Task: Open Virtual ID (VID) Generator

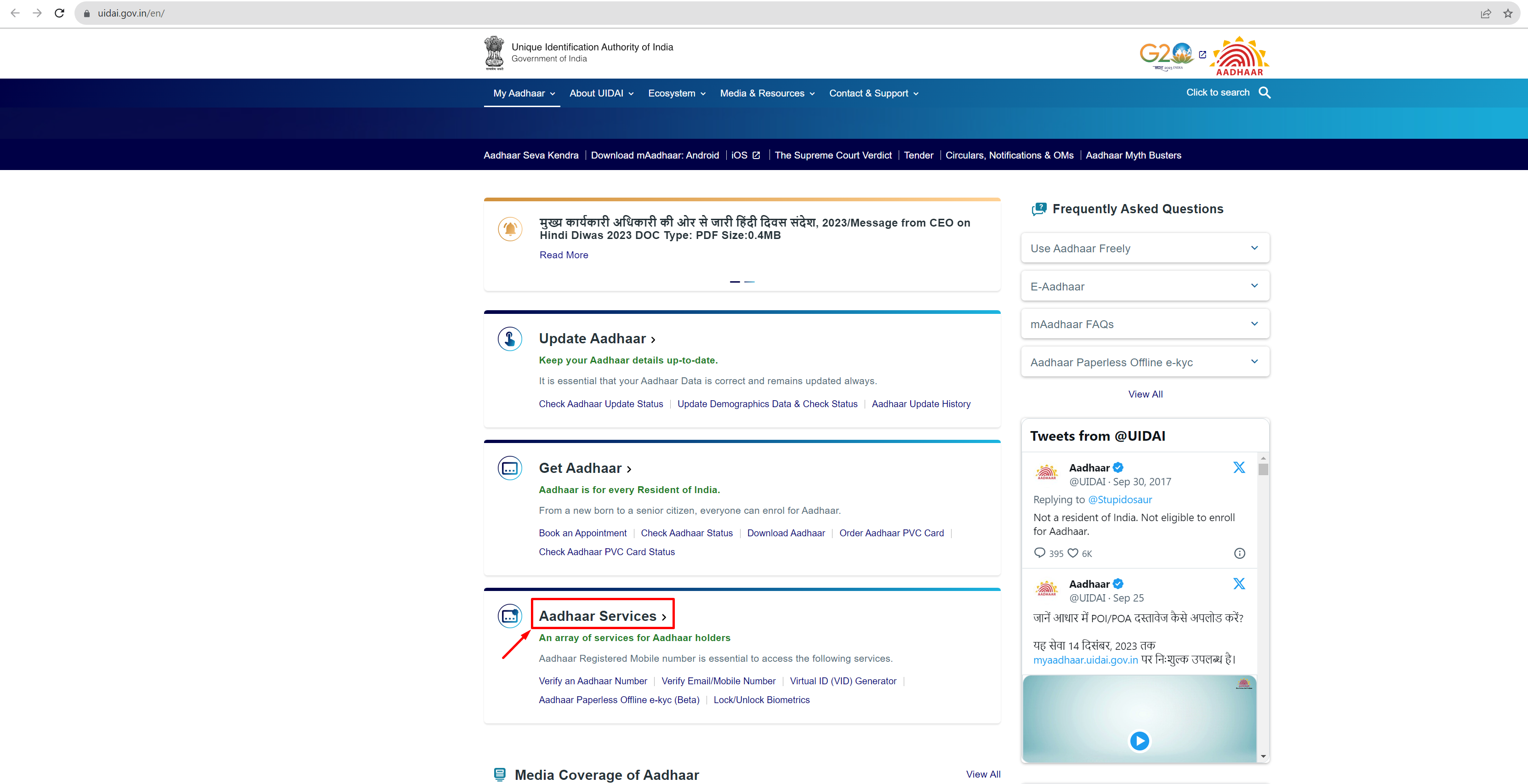Action: [x=843, y=681]
